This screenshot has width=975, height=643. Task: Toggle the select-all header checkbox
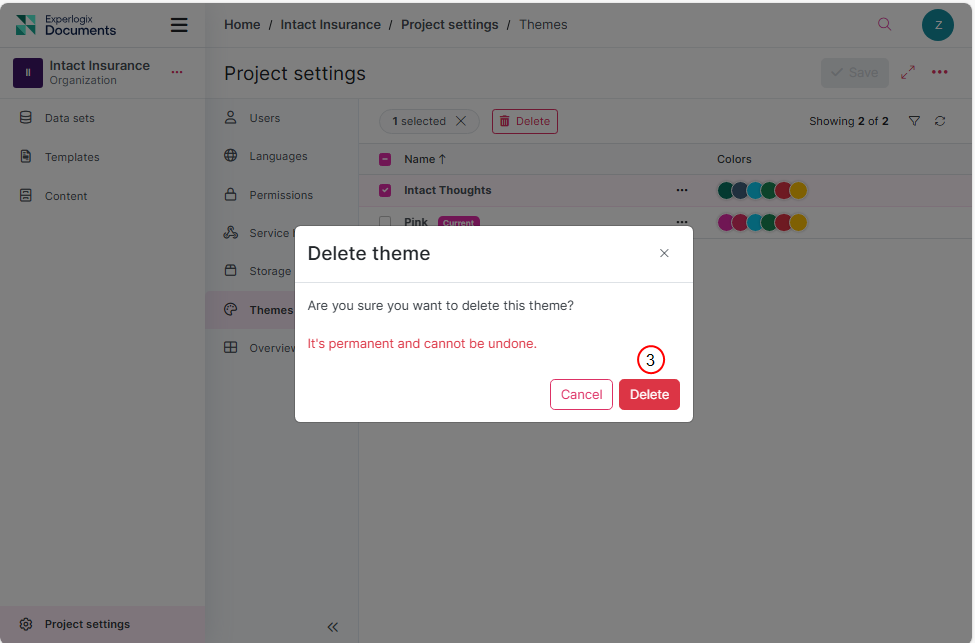[385, 159]
